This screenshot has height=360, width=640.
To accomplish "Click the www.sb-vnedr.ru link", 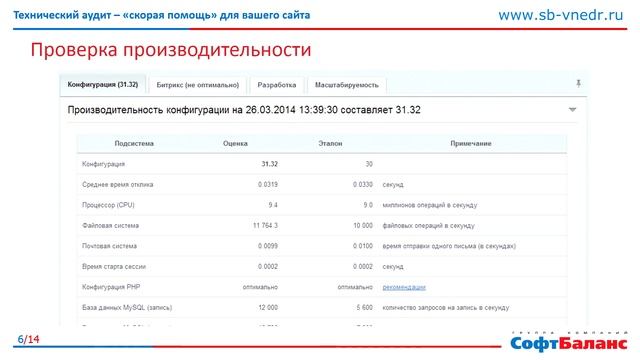I will pyautogui.click(x=560, y=15).
